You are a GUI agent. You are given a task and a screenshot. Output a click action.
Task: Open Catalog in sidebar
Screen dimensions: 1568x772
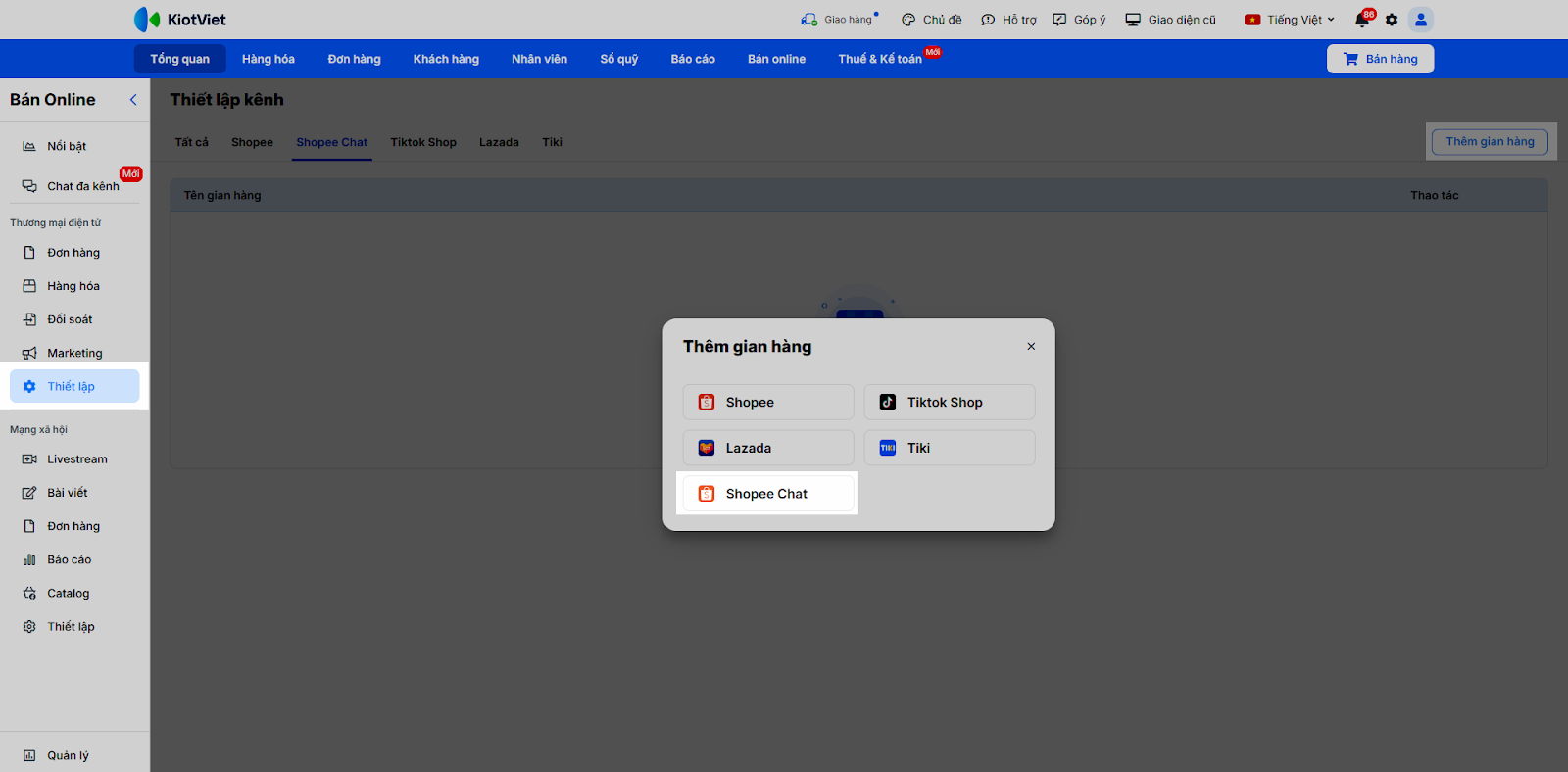point(74,593)
